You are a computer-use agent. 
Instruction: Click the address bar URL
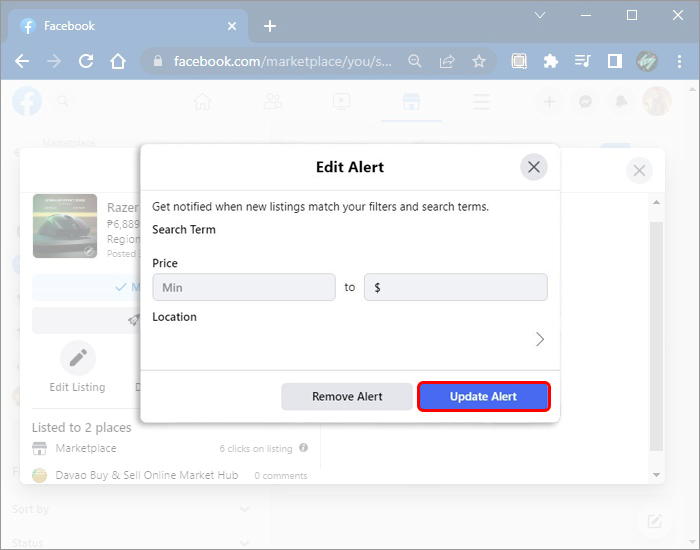pos(282,61)
